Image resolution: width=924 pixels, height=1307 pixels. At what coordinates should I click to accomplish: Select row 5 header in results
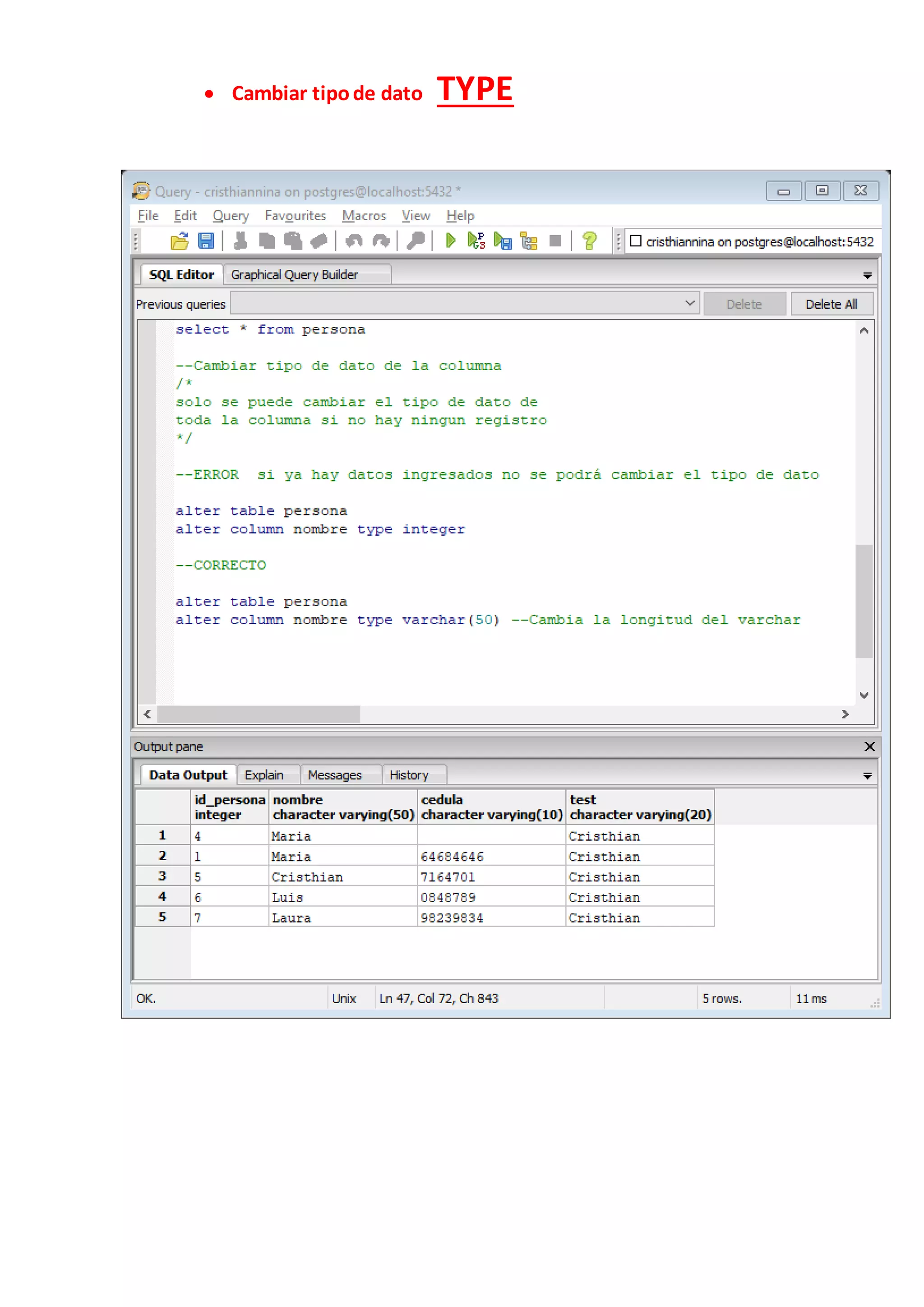click(163, 917)
